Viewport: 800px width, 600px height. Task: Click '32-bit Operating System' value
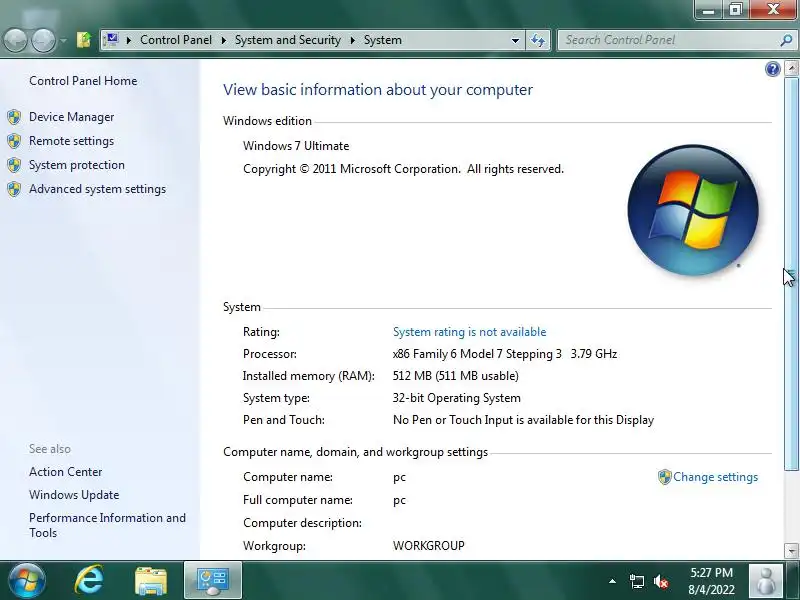point(457,398)
